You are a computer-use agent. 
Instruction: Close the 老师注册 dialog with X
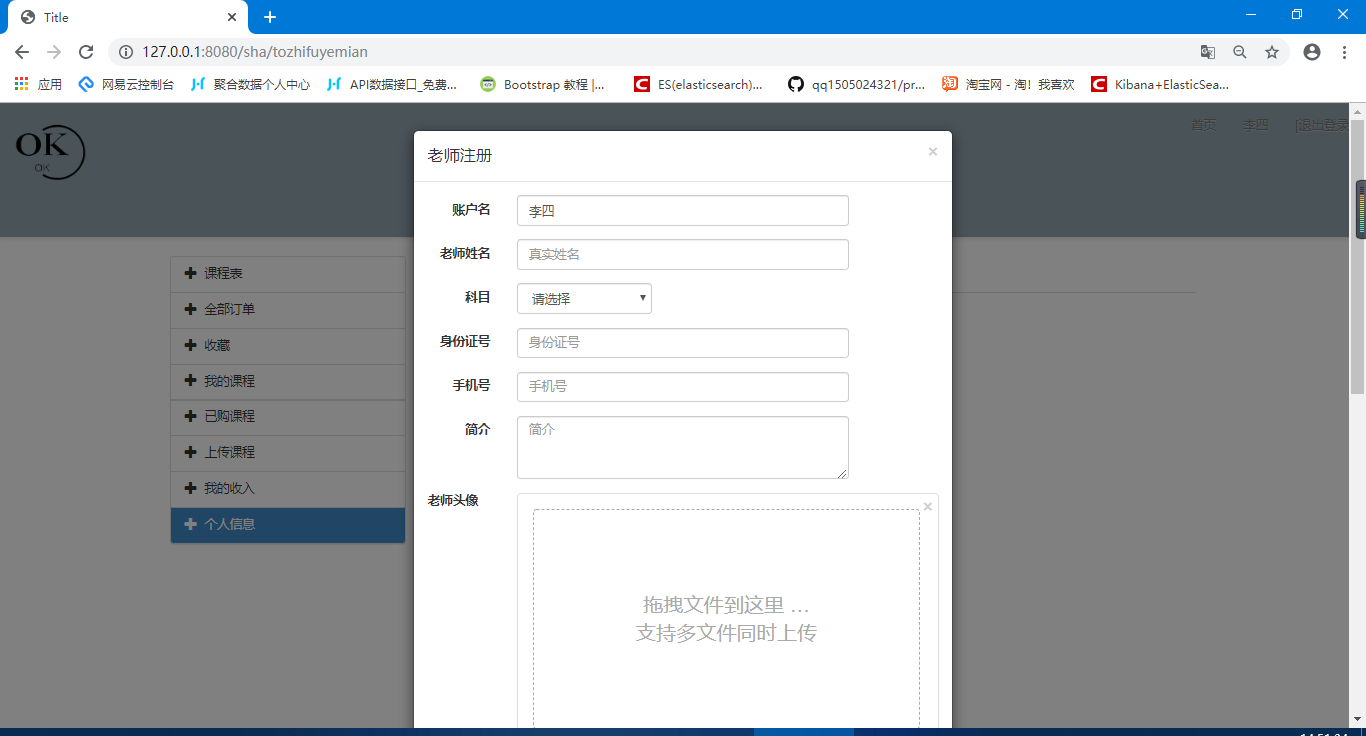(x=932, y=152)
